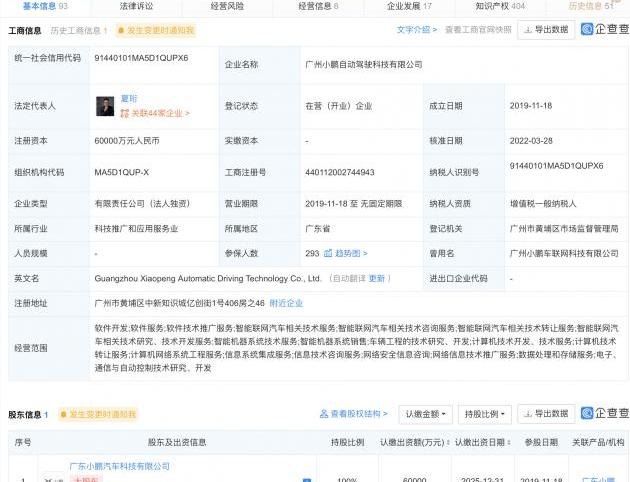Viewport: 630px width, 482px height.
Task: Click registration number 440112002744943
Action: point(340,172)
